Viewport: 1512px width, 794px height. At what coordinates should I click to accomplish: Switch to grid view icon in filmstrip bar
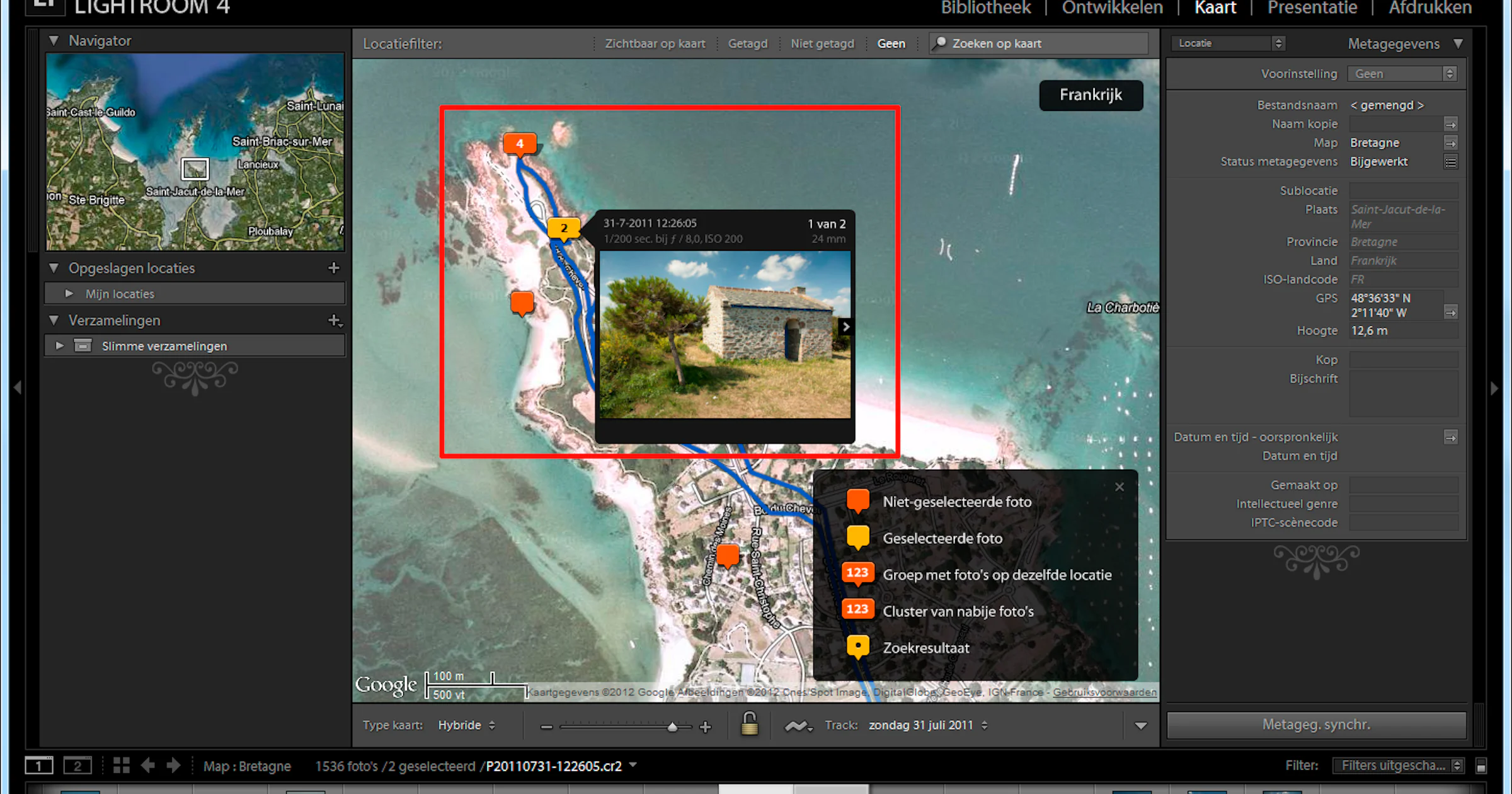click(121, 766)
